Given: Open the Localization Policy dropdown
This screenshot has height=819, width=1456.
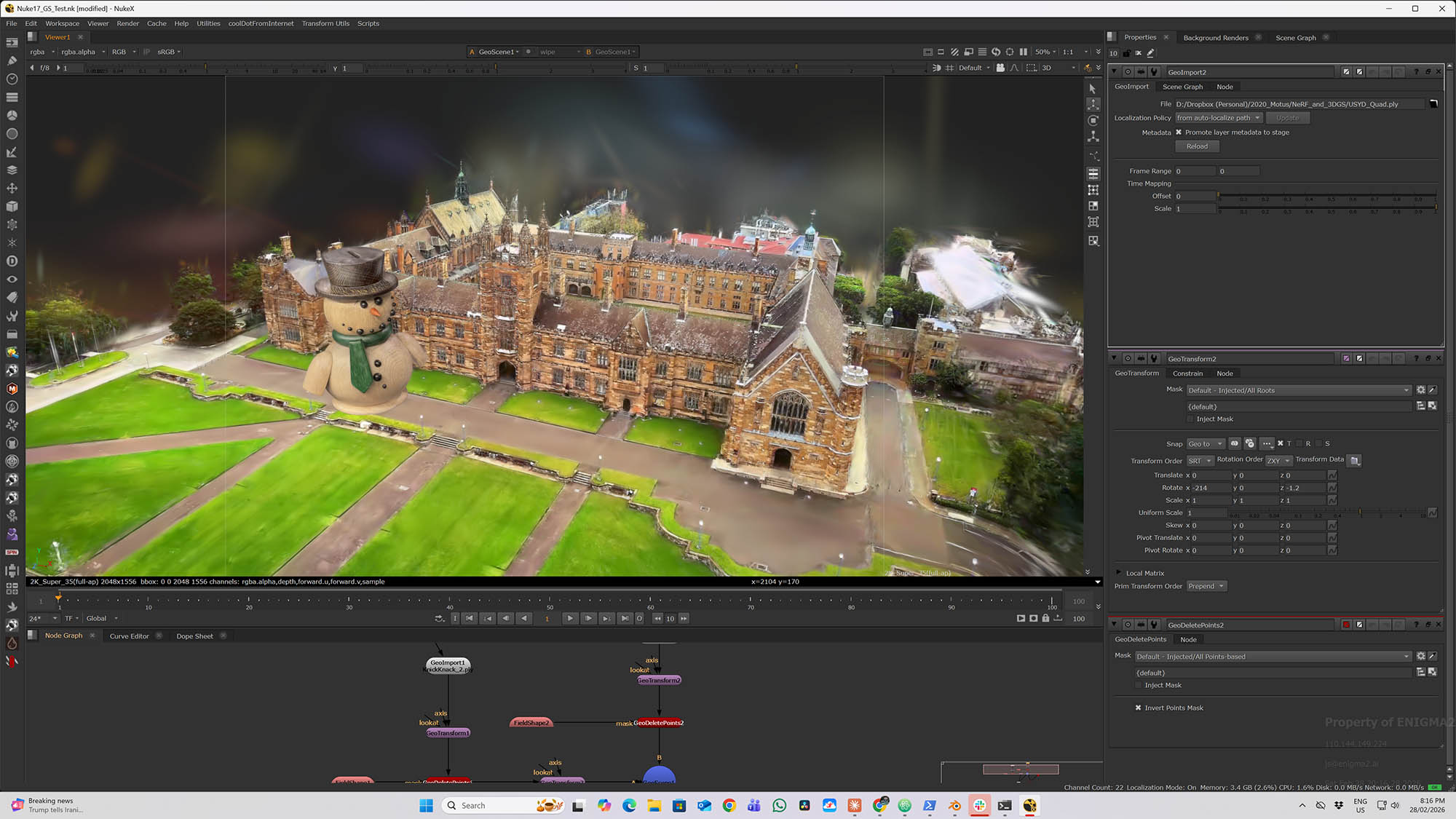Looking at the screenshot, I should click(x=1218, y=118).
